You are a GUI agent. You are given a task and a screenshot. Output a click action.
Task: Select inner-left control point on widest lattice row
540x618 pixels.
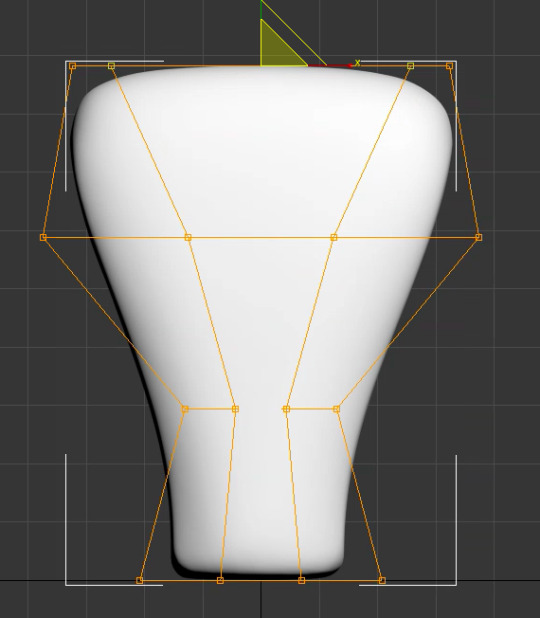click(x=188, y=237)
